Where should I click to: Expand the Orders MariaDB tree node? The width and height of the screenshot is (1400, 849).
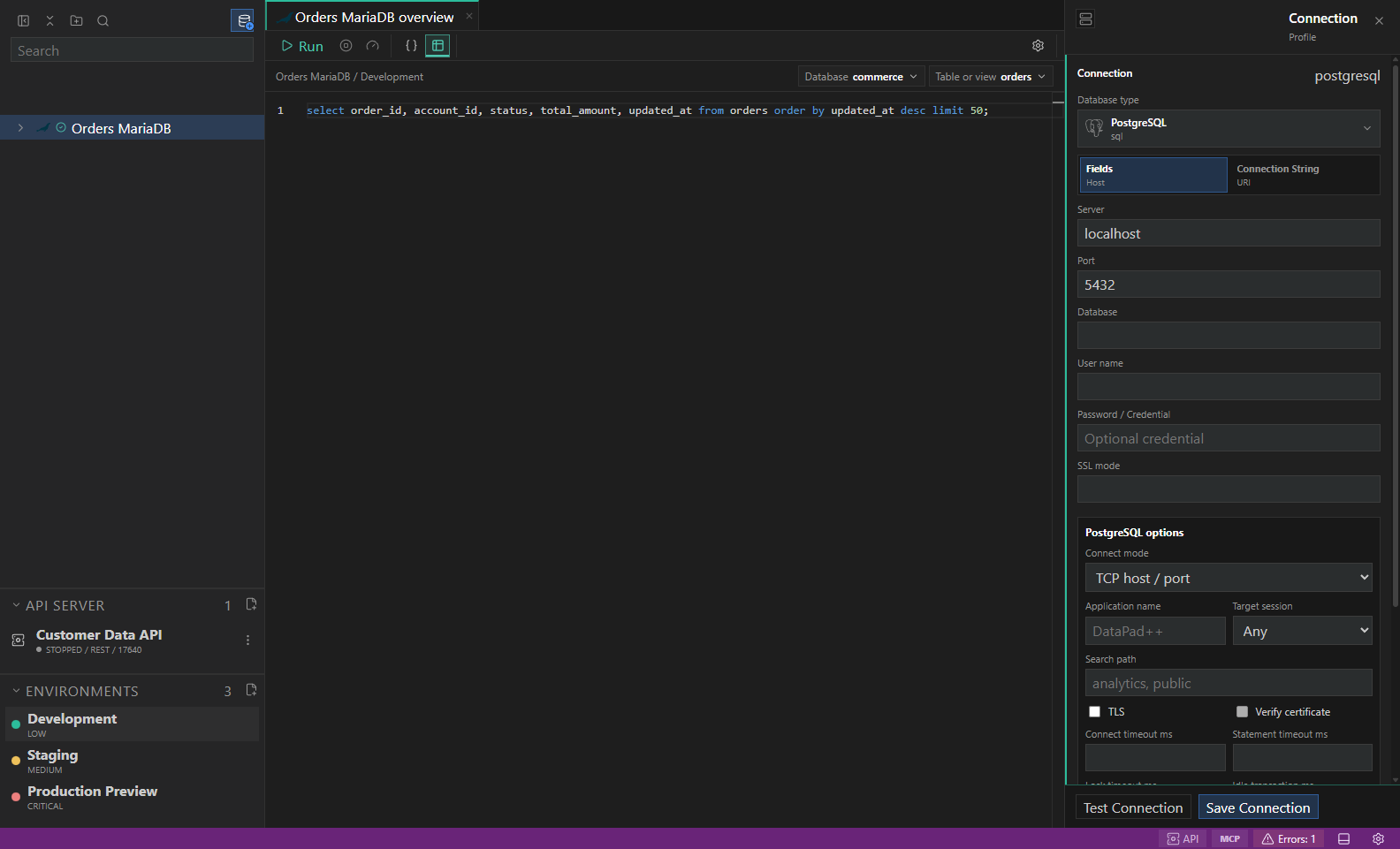pyautogui.click(x=20, y=128)
